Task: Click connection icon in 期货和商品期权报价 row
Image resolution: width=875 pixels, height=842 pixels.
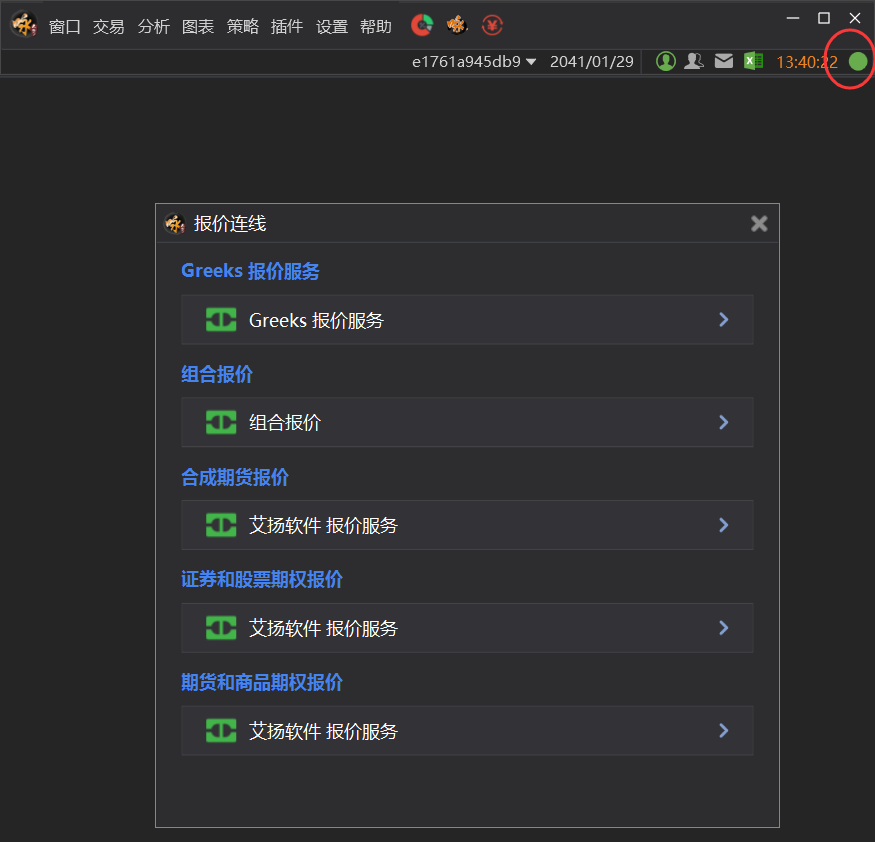Action: click(221, 731)
